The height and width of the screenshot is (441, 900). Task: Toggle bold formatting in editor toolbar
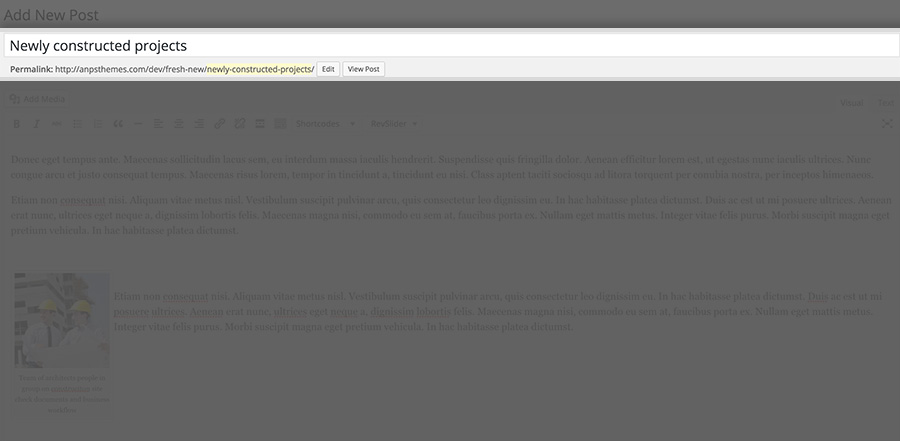coord(17,124)
